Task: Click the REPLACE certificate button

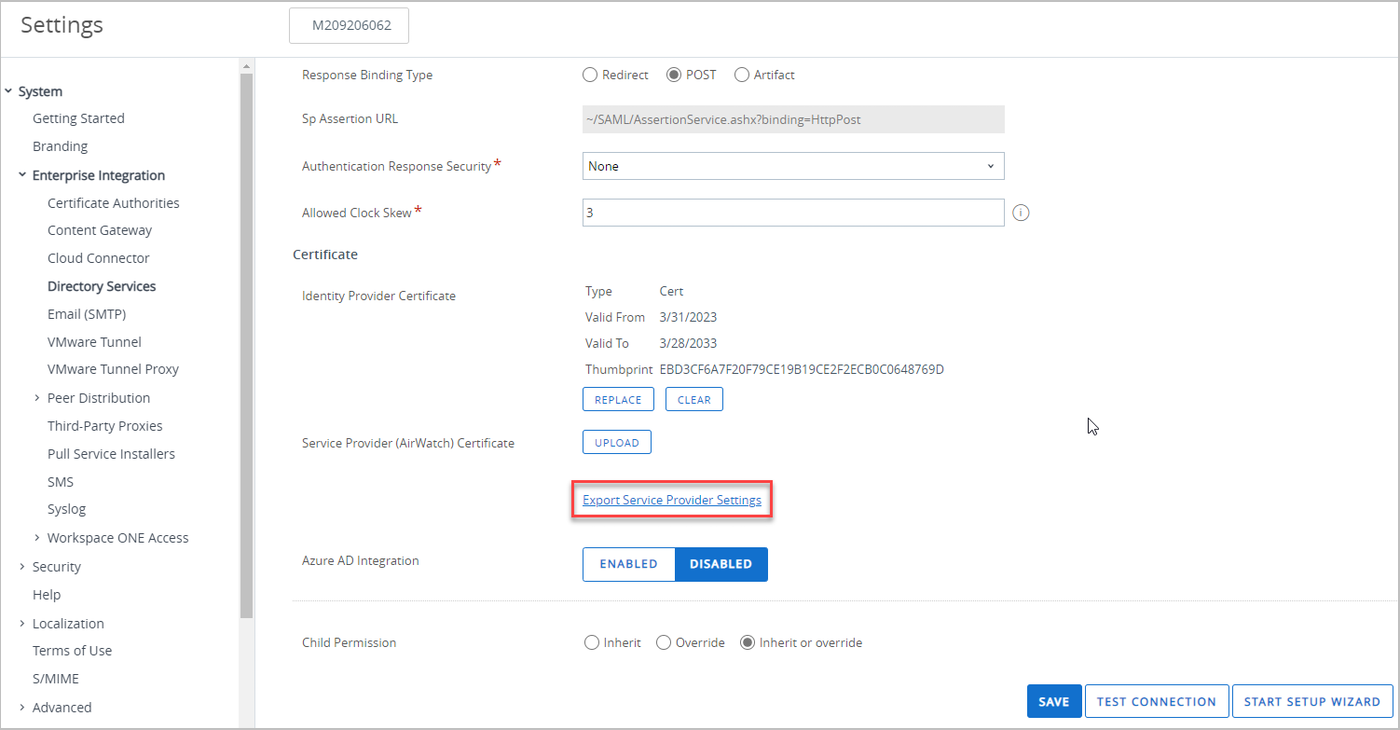Action: click(x=618, y=399)
